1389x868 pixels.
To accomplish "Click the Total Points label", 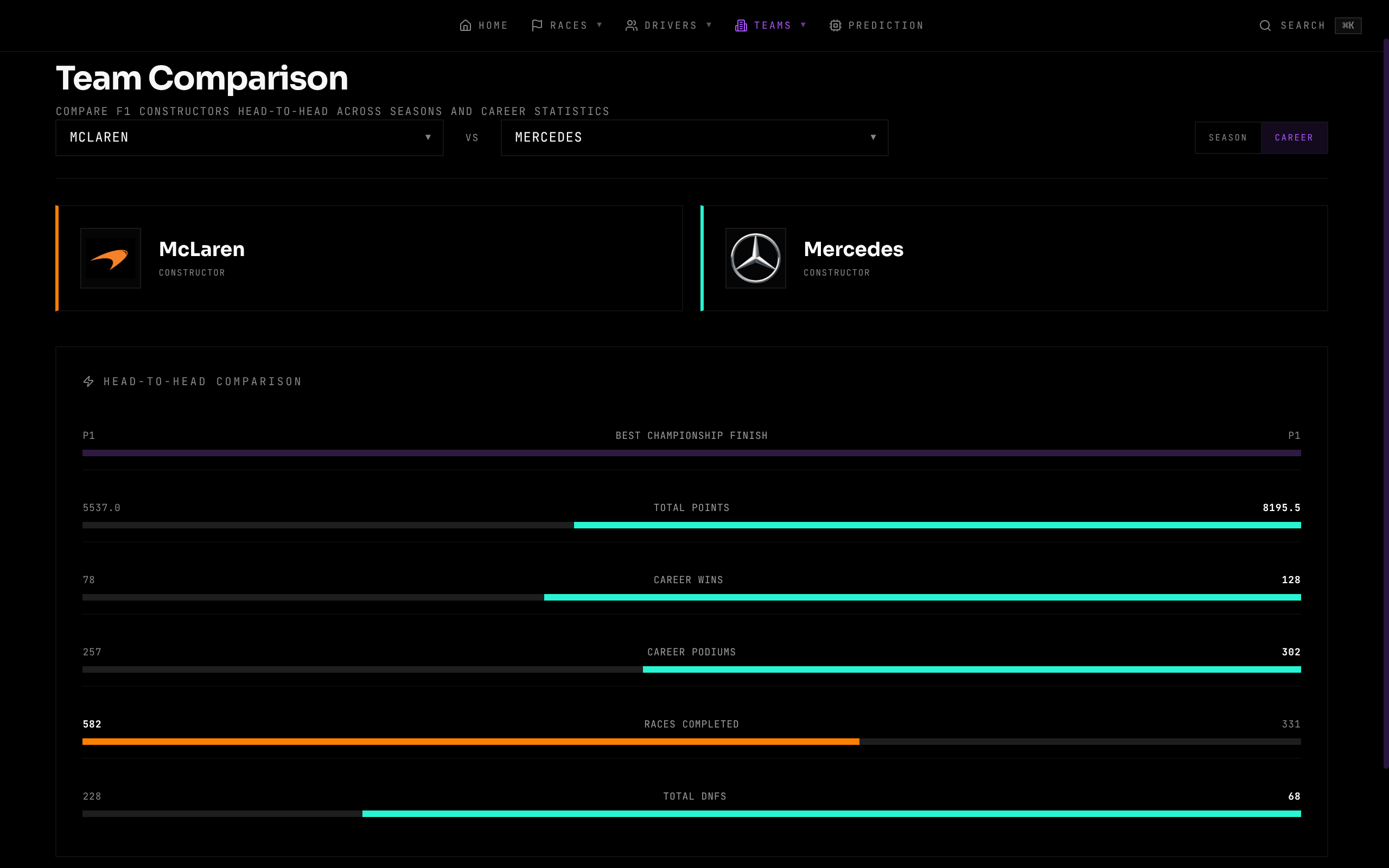I will 692,507.
